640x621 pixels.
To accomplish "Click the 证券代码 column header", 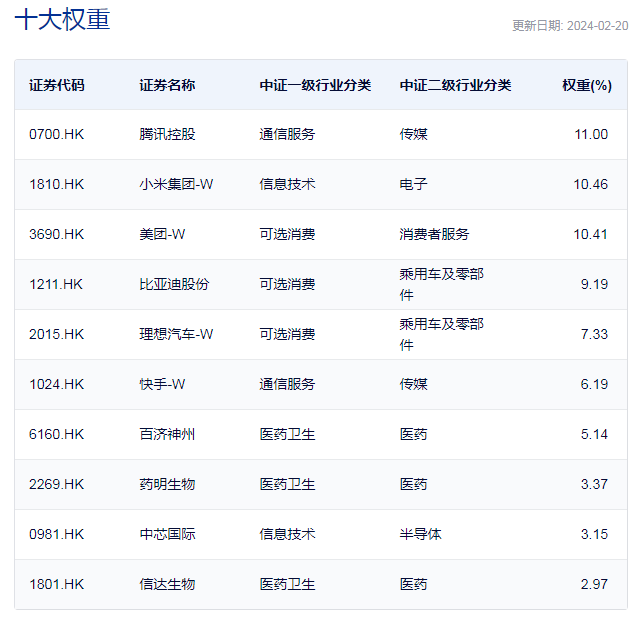I will 57,85.
